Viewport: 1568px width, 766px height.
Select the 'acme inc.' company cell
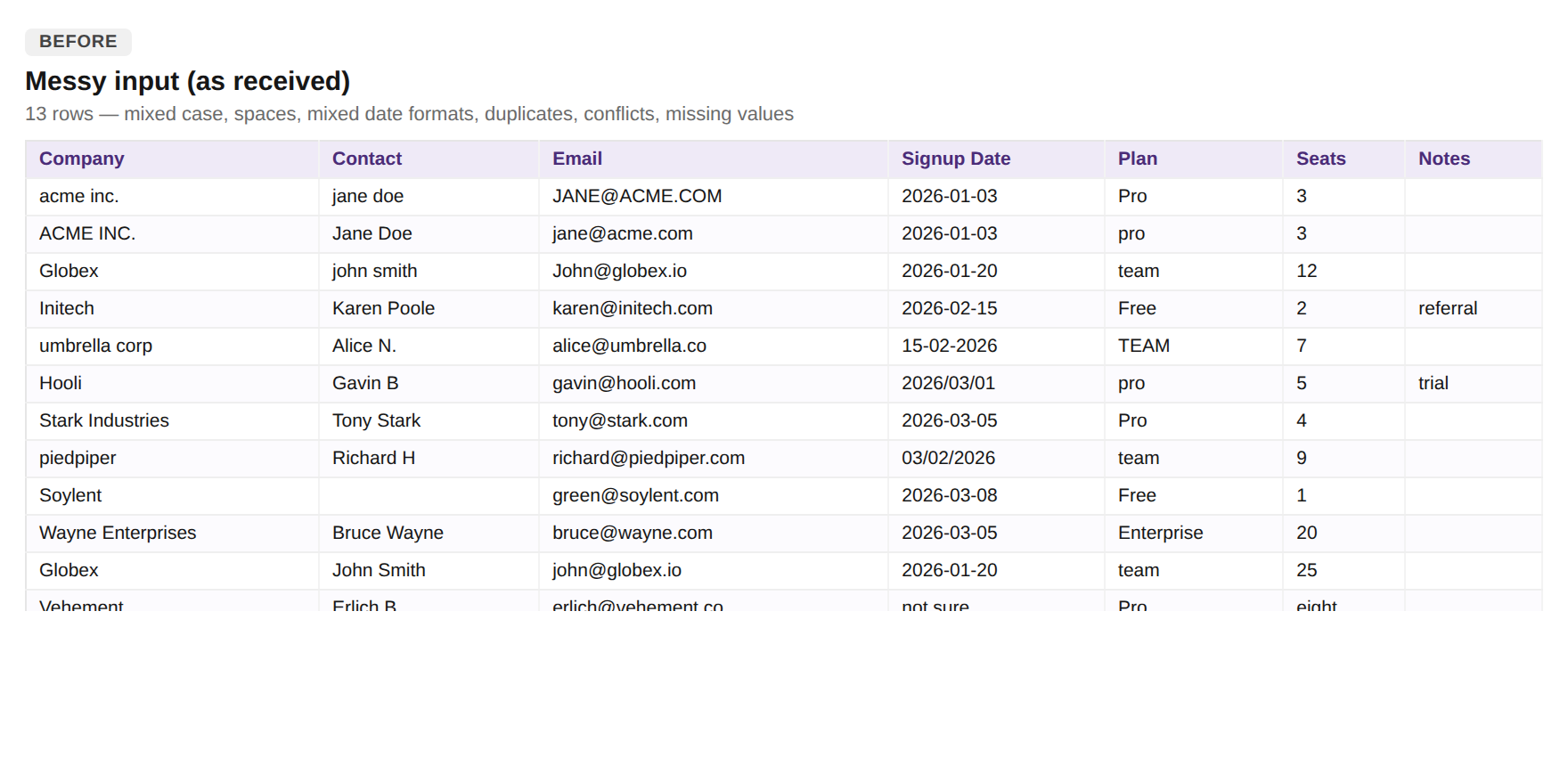[x=172, y=197]
